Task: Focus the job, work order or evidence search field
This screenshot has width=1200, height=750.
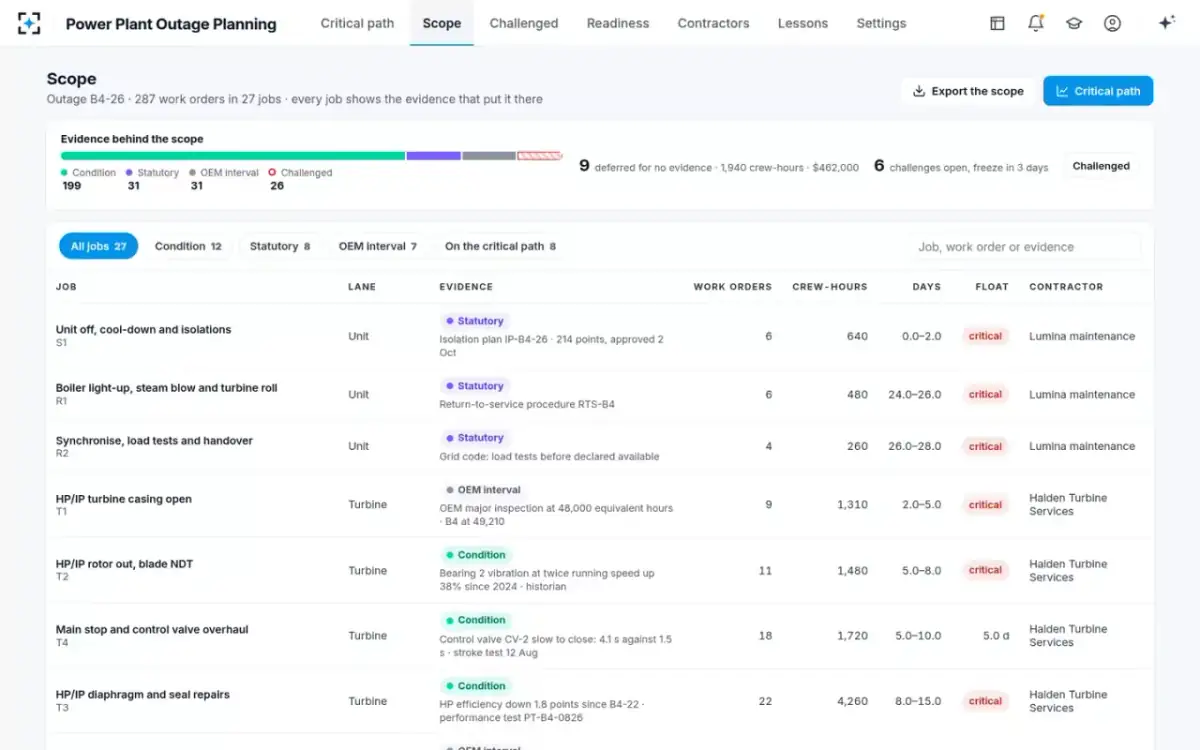Action: (x=1025, y=247)
